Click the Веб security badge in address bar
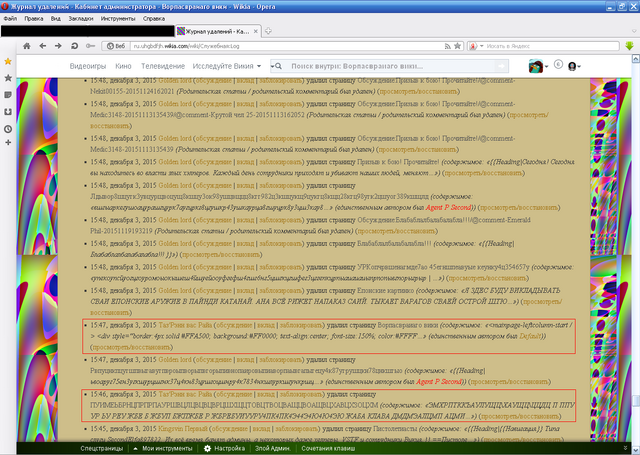 click(x=116, y=46)
